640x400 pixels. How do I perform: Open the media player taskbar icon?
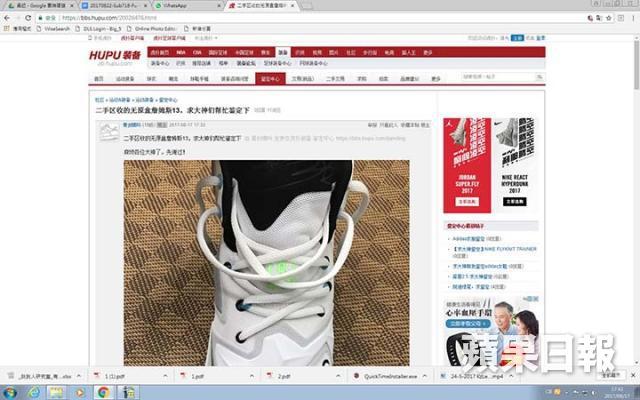(x=80, y=393)
